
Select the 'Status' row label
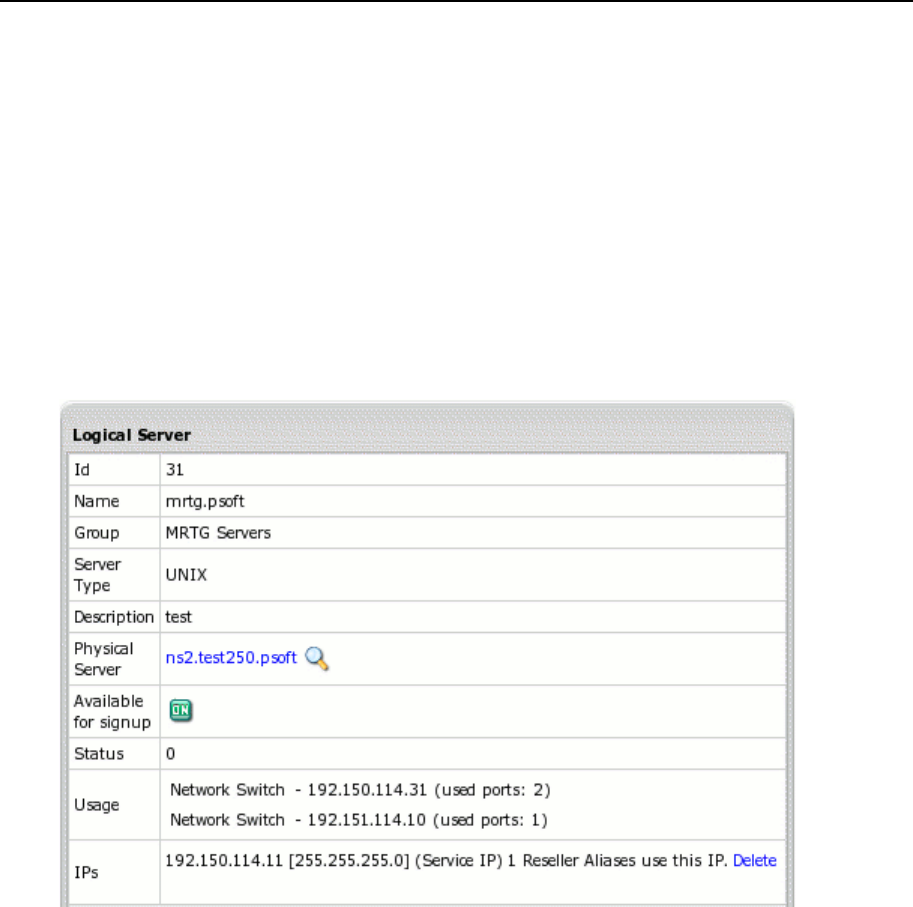point(99,754)
